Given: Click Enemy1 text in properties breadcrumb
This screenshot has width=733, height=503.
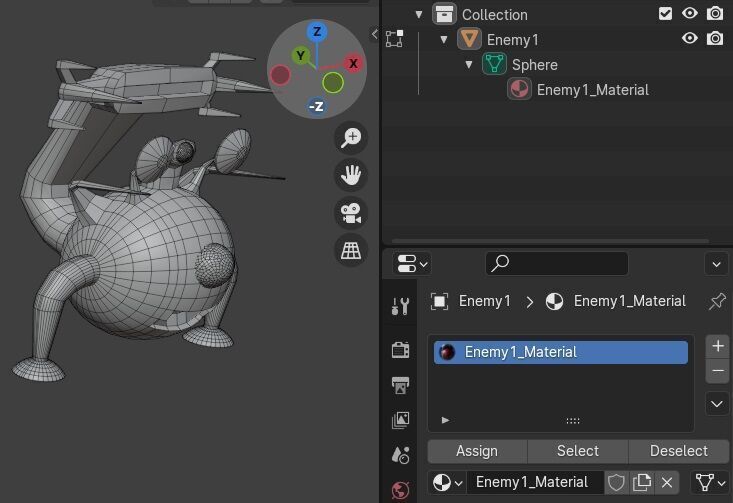Looking at the screenshot, I should pyautogui.click(x=485, y=301).
